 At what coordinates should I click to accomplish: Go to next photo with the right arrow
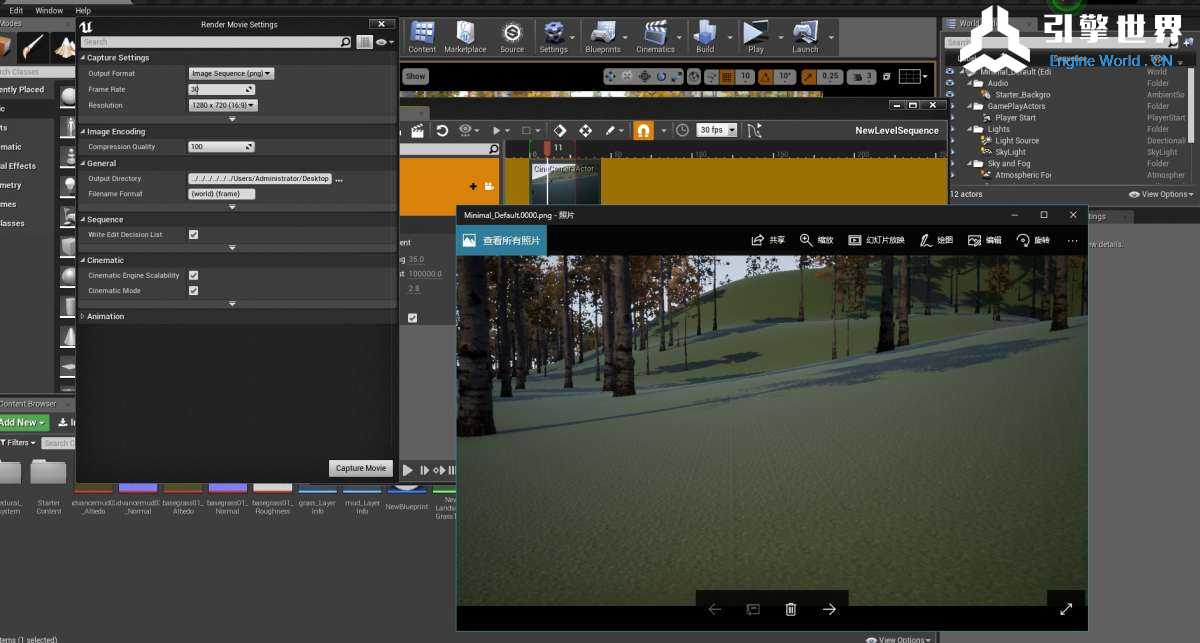coord(829,609)
